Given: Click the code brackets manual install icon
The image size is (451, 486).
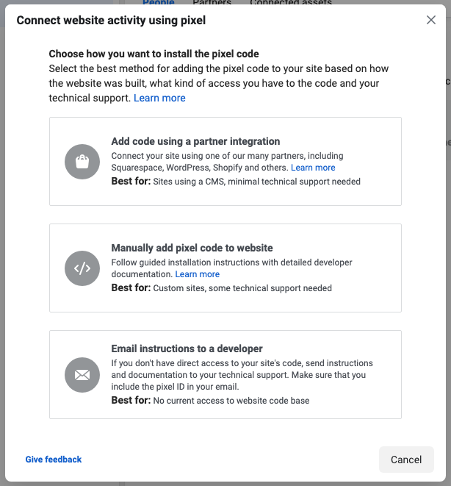Looking at the screenshot, I should click(x=82, y=268).
